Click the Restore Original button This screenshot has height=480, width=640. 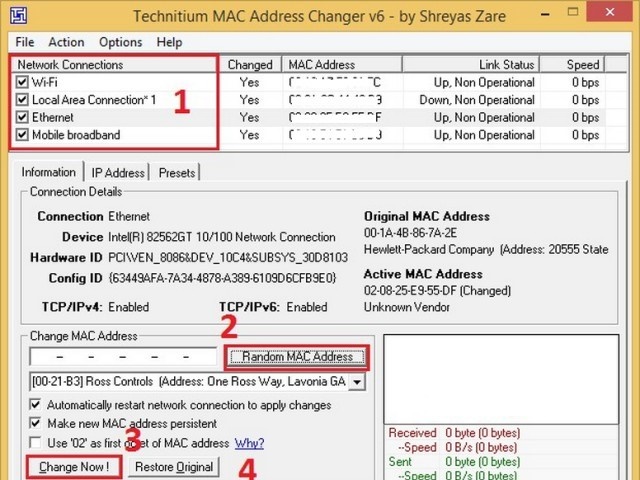pyautogui.click(x=174, y=467)
